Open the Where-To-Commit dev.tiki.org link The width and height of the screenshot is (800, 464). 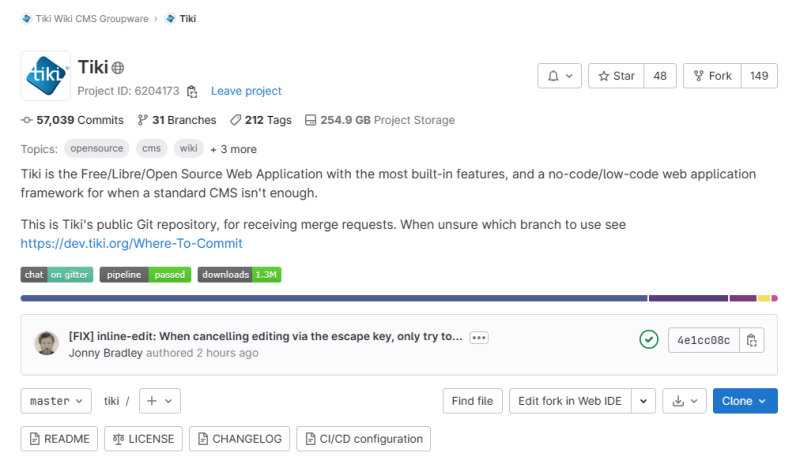point(132,243)
